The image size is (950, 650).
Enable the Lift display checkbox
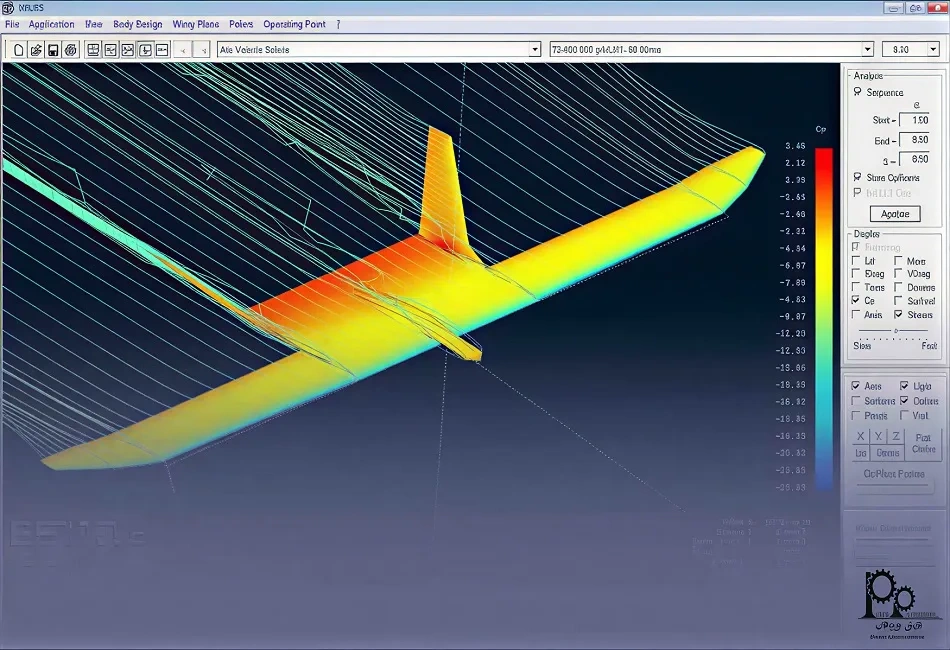point(856,261)
